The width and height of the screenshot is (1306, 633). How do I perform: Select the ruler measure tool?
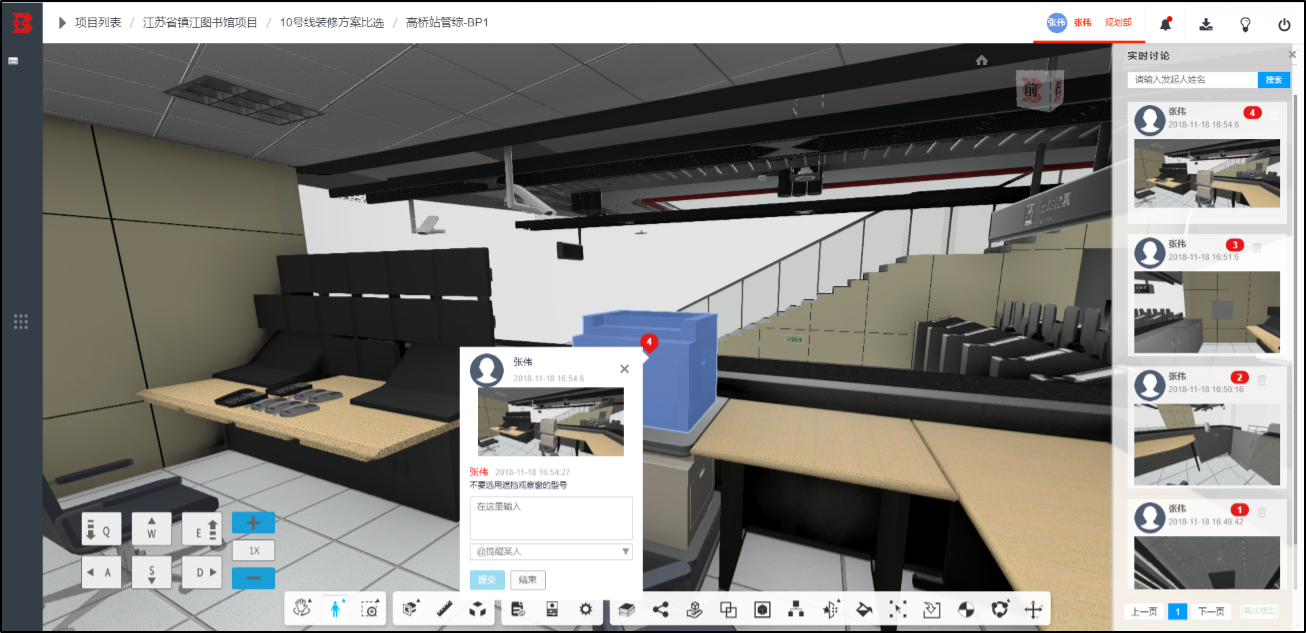446,608
